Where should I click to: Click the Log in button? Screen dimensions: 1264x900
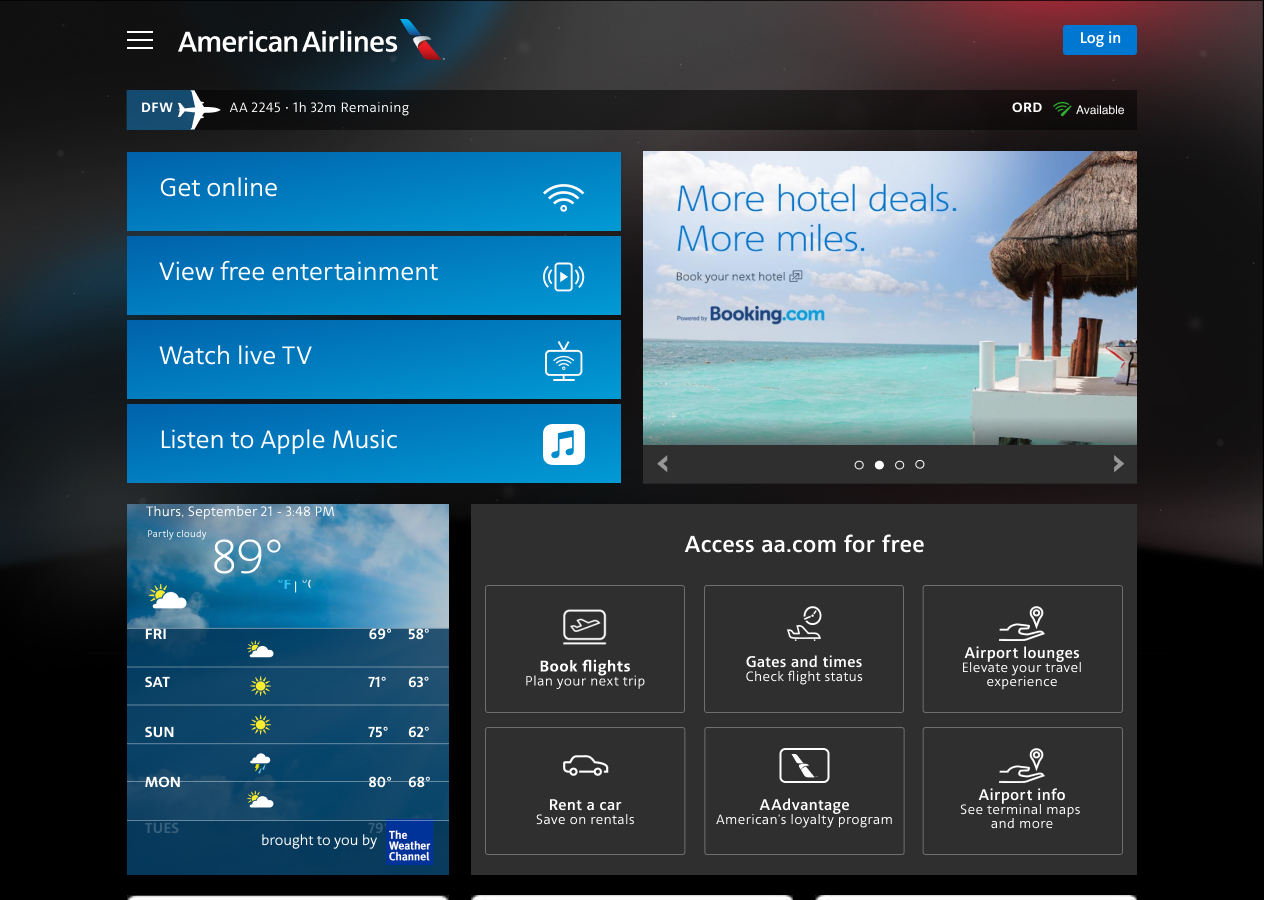(1099, 39)
